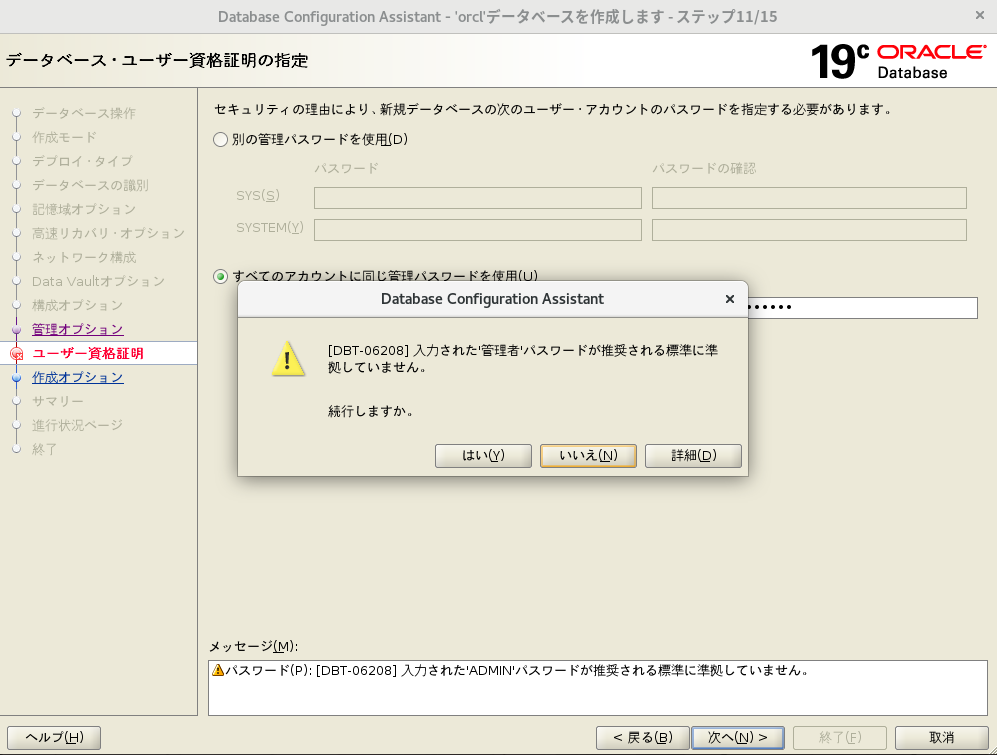This screenshot has height=755, width=997.
Task: Click the warning triangle icon in dialog
Action: pyautogui.click(x=288, y=359)
